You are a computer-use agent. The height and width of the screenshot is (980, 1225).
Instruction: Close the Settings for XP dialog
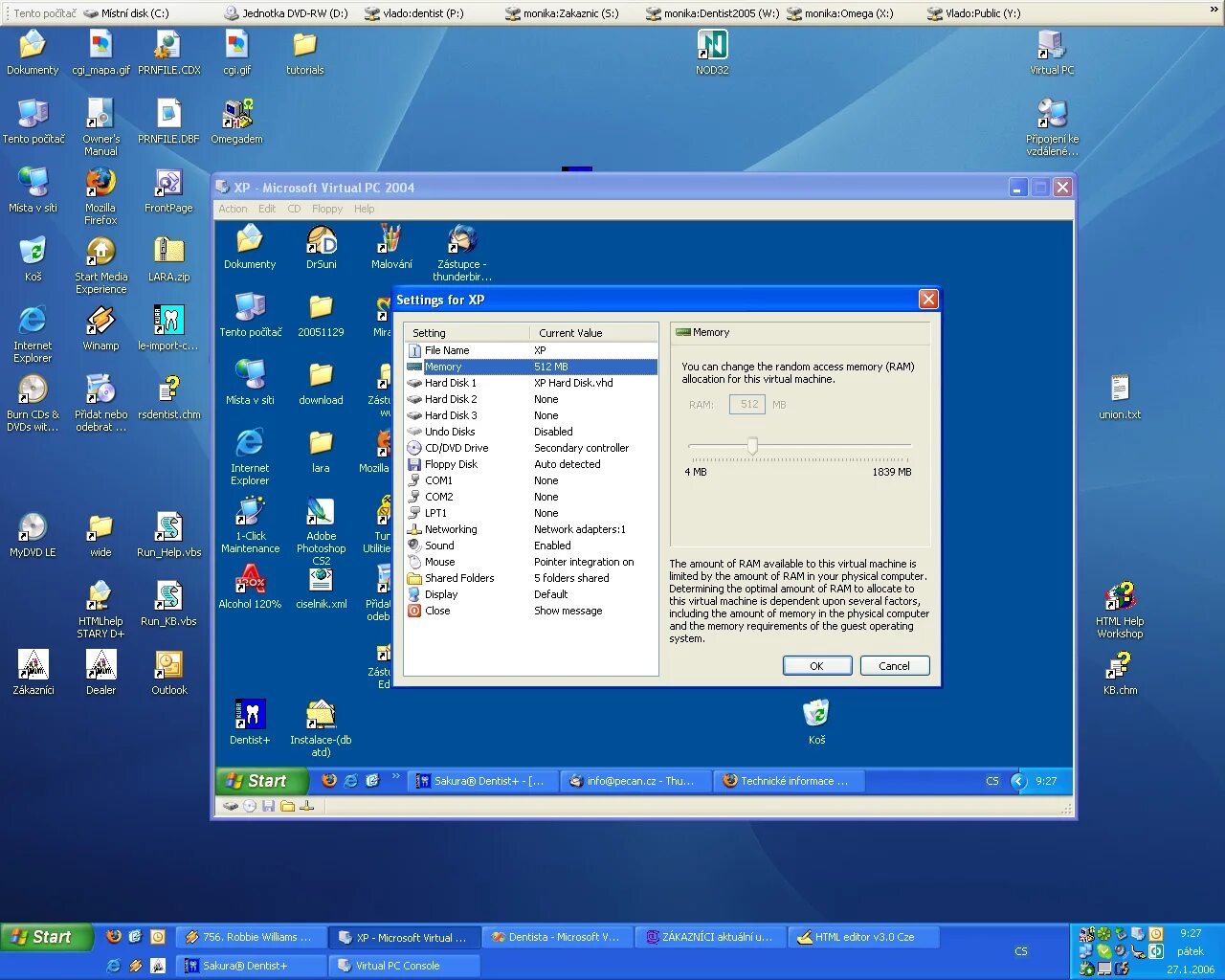click(x=928, y=300)
